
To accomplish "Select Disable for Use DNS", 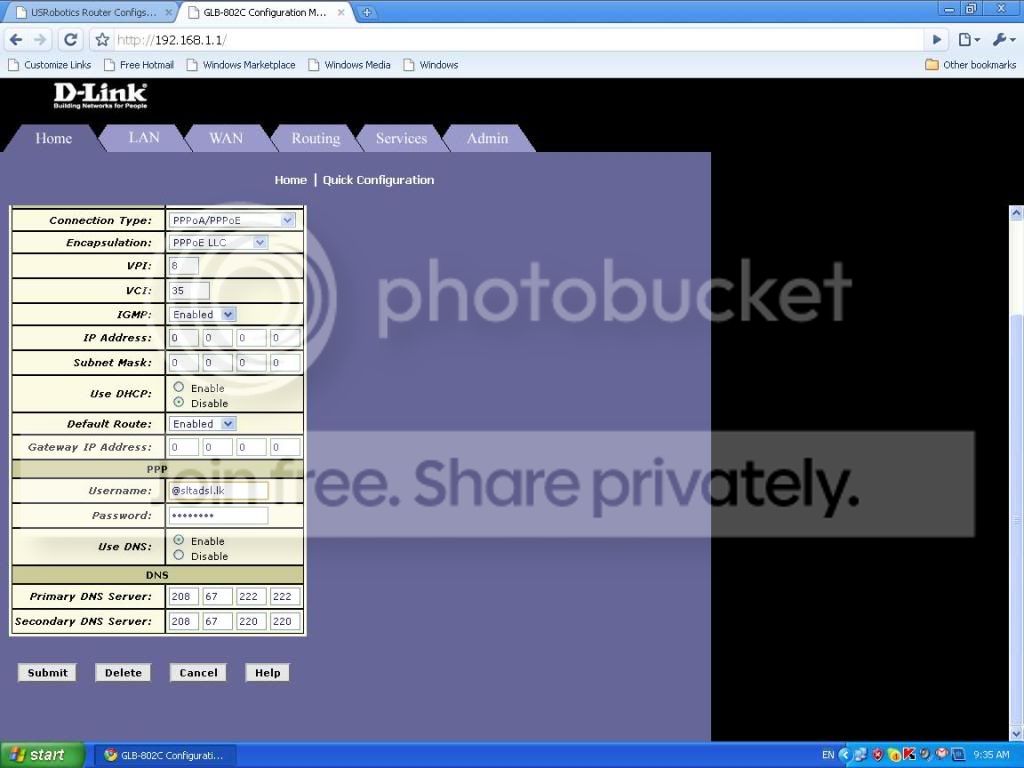I will coord(178,555).
